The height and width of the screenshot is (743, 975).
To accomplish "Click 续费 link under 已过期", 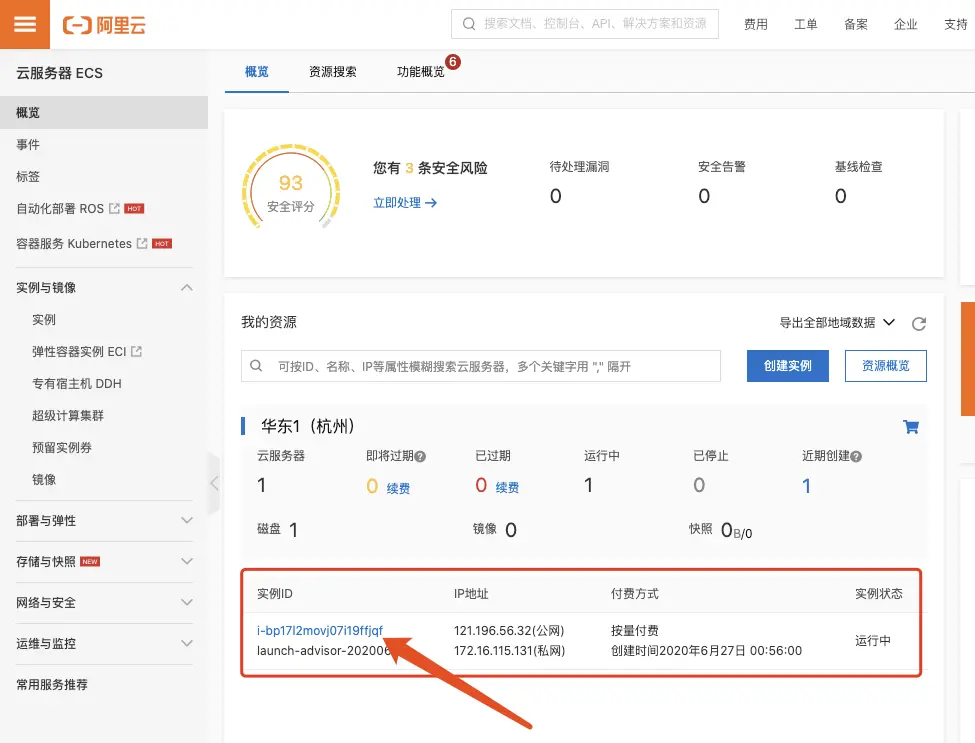I will 507,487.
